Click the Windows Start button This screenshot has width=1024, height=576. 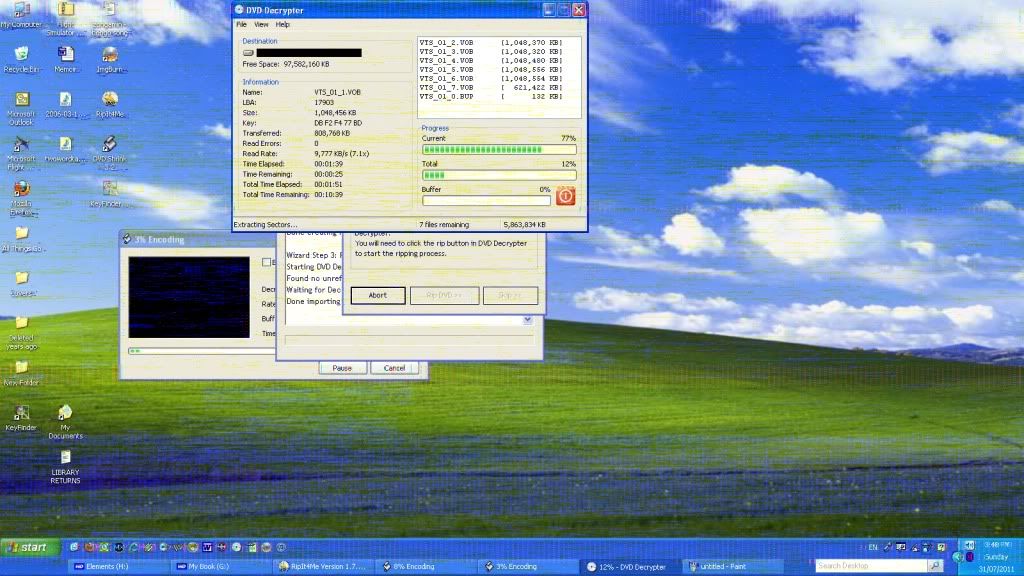[x=30, y=547]
